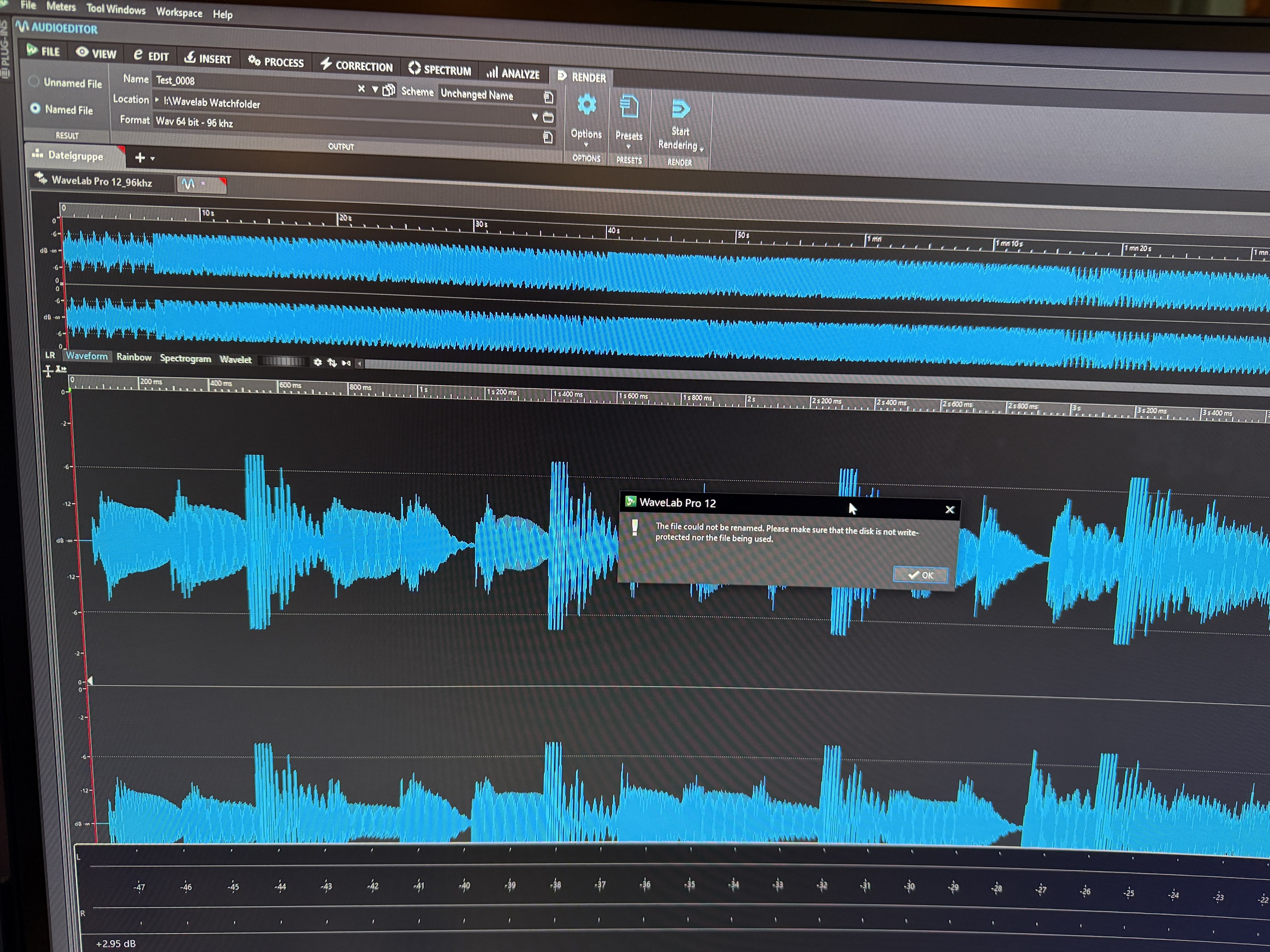Screen dimensions: 1270x952
Task: Select the Named File radio button
Action: pyautogui.click(x=36, y=108)
